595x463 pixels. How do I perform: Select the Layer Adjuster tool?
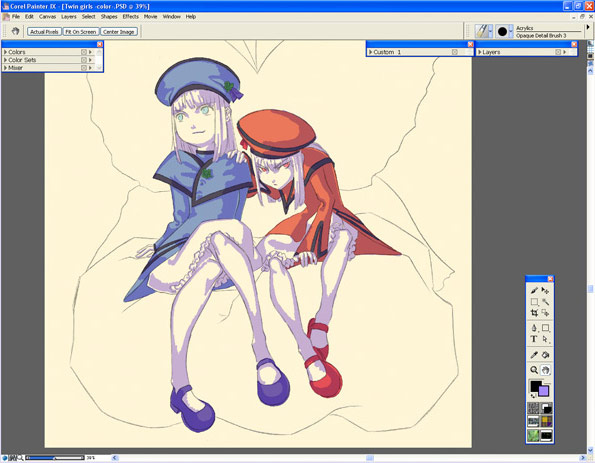pos(545,290)
